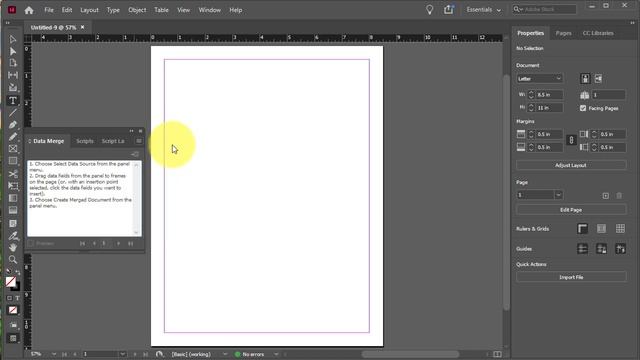Viewport: 640px width, 360px height.
Task: Toggle Show Document Grid button
Action: click(620, 229)
